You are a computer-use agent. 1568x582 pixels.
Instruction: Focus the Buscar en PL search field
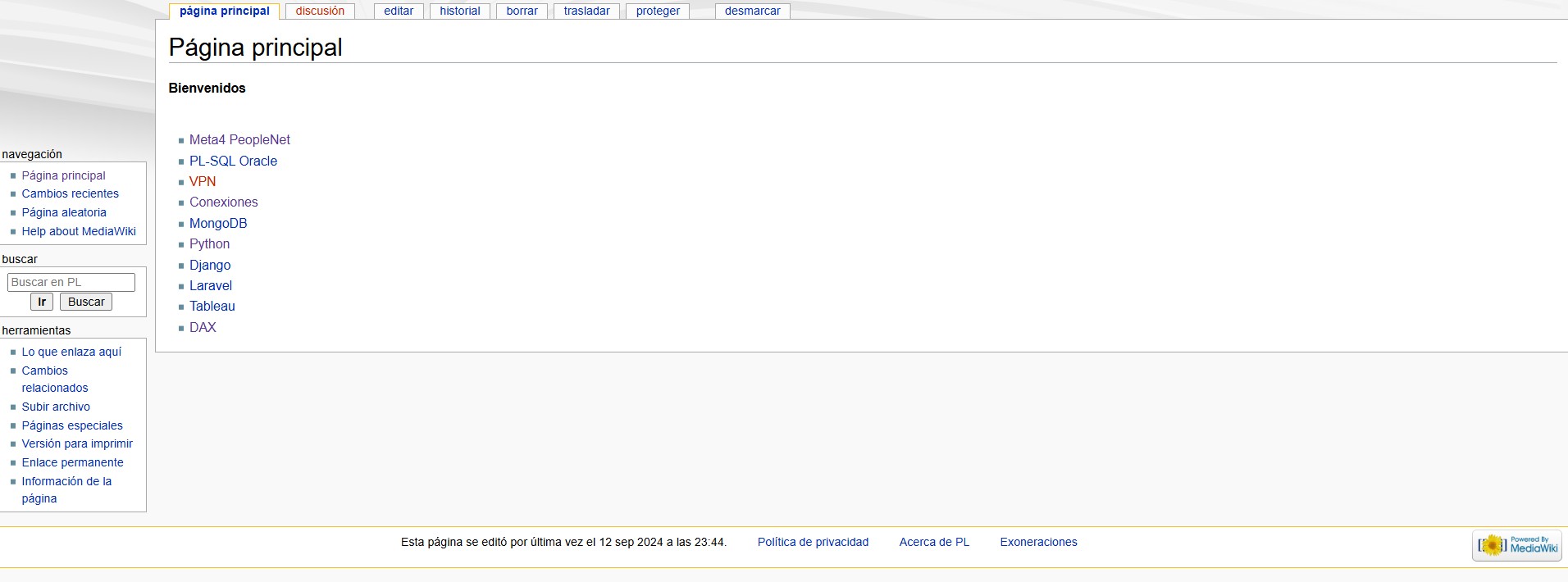click(71, 282)
